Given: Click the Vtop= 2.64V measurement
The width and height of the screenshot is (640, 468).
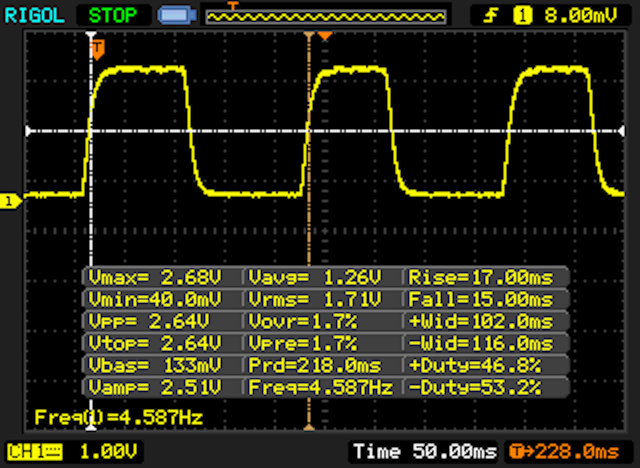Looking at the screenshot, I should point(155,343).
